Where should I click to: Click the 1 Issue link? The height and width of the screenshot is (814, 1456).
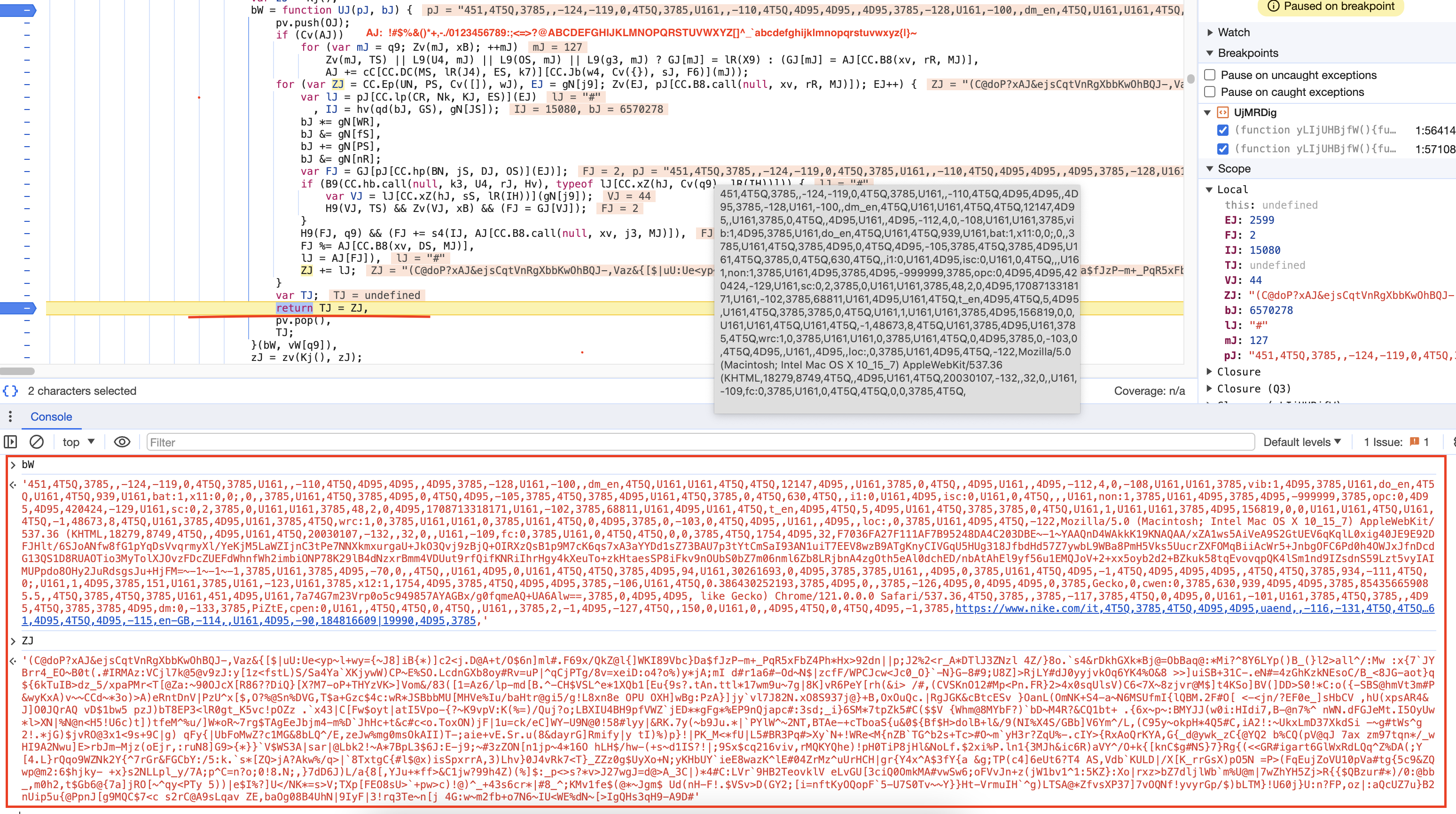tap(1396, 442)
